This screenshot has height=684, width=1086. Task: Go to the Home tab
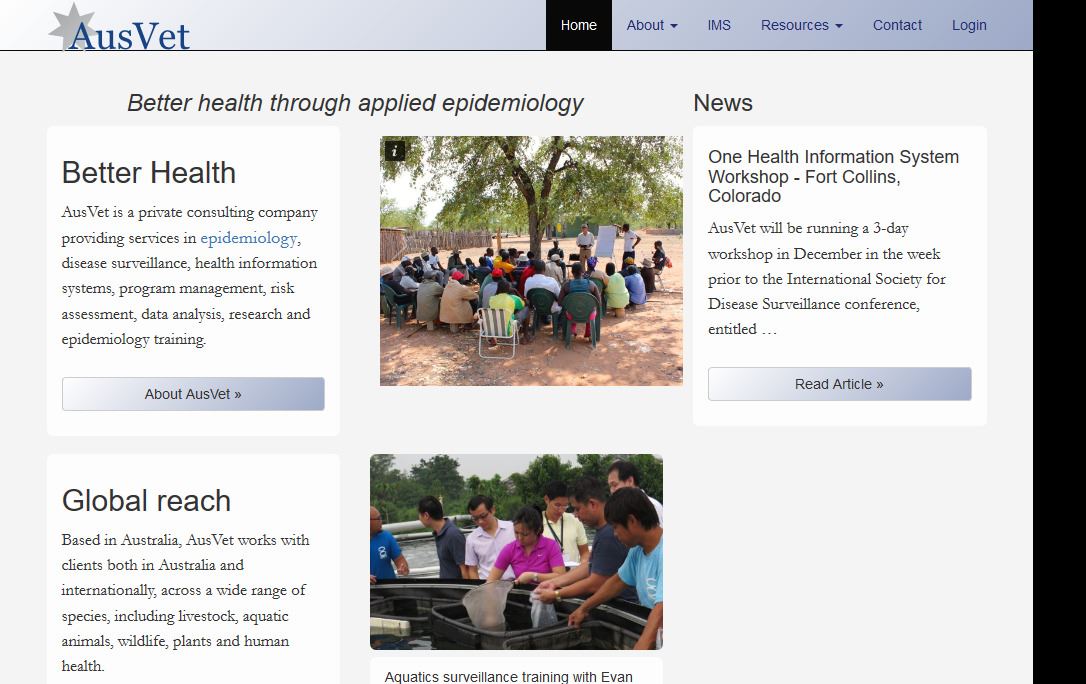578,25
